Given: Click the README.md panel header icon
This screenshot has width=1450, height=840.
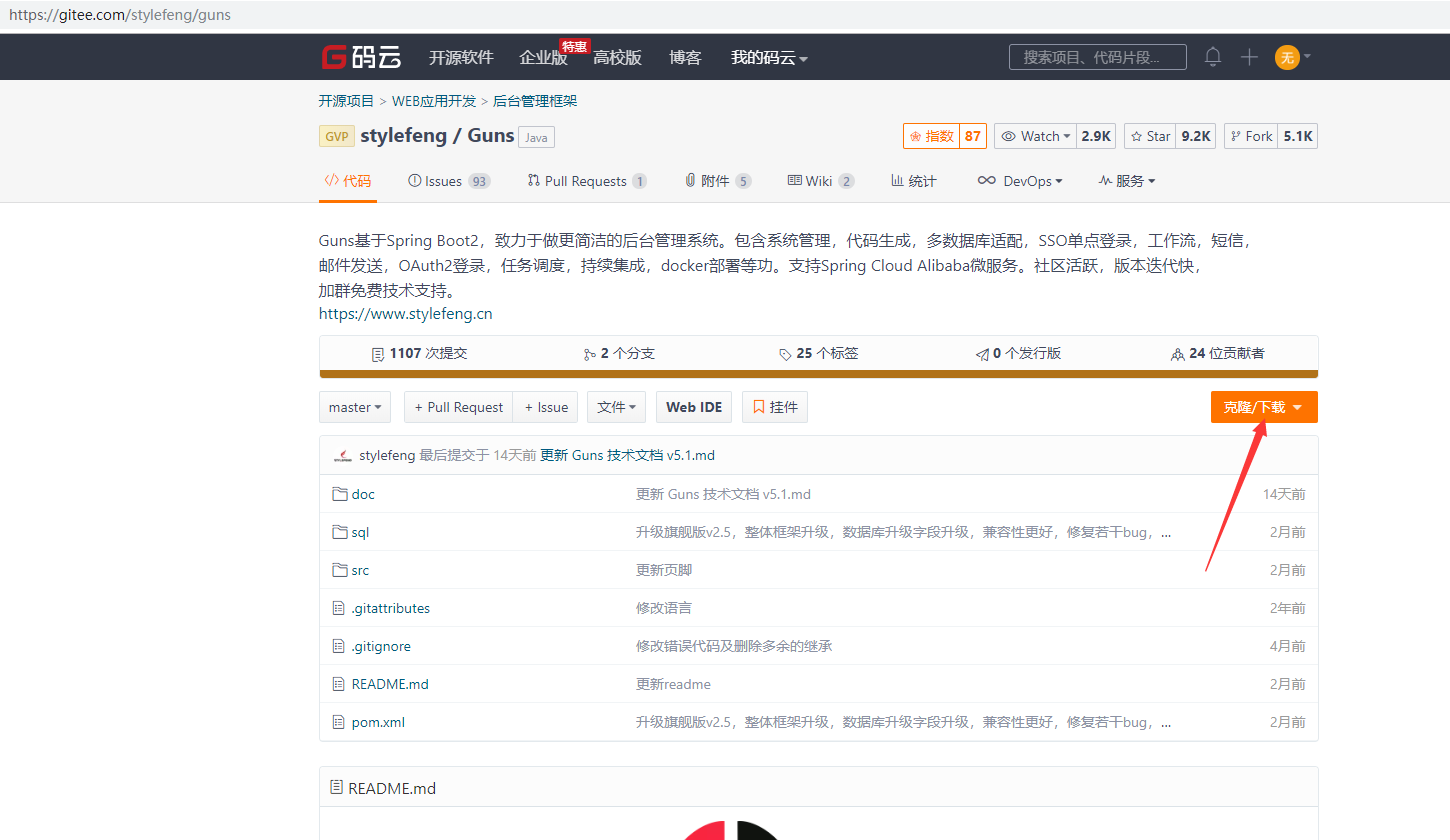Looking at the screenshot, I should (x=336, y=788).
